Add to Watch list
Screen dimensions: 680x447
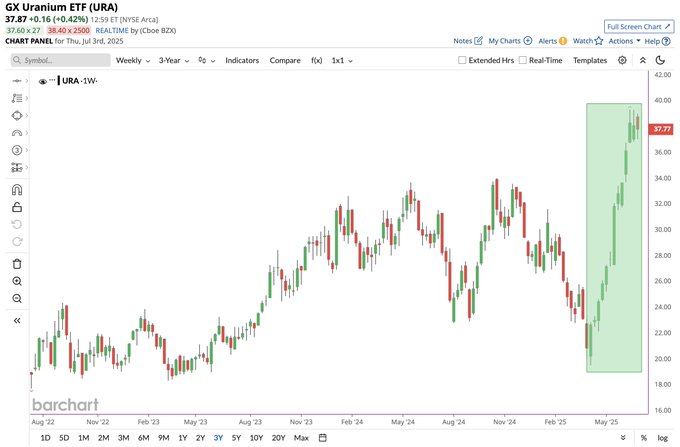(588, 41)
